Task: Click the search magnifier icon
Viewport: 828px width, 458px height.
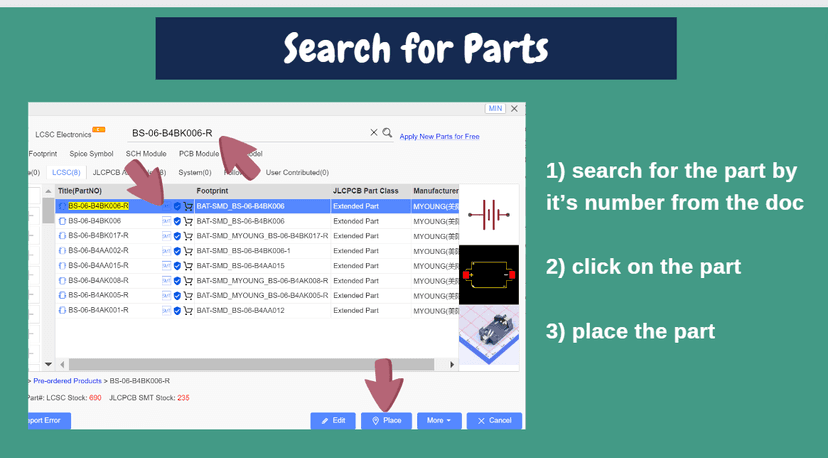Action: click(x=387, y=133)
